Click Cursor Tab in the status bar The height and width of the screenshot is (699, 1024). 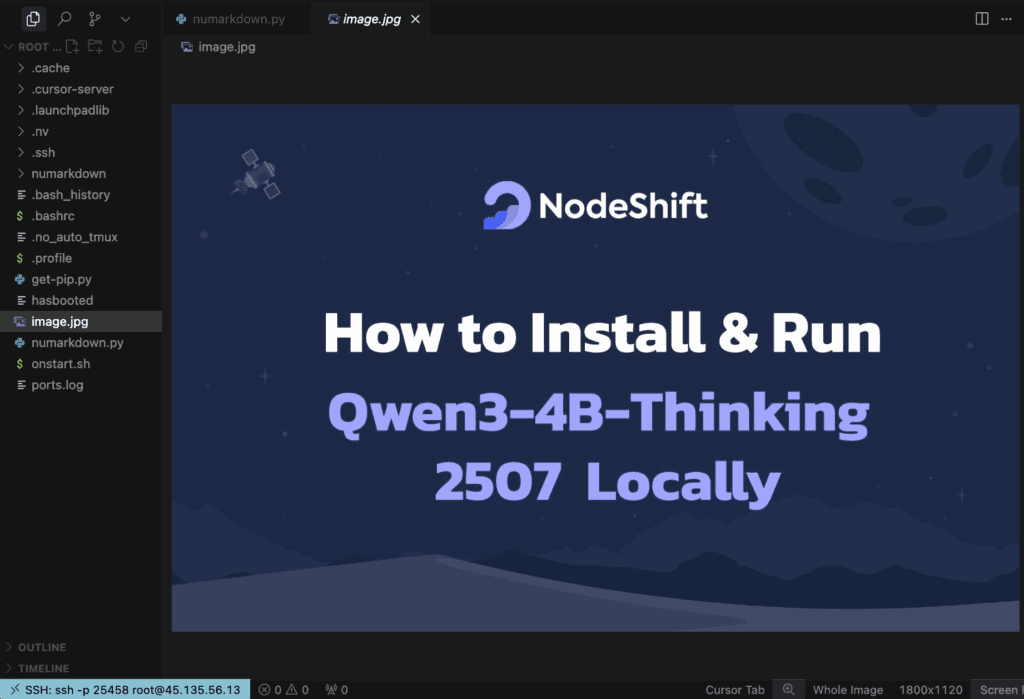pos(735,690)
